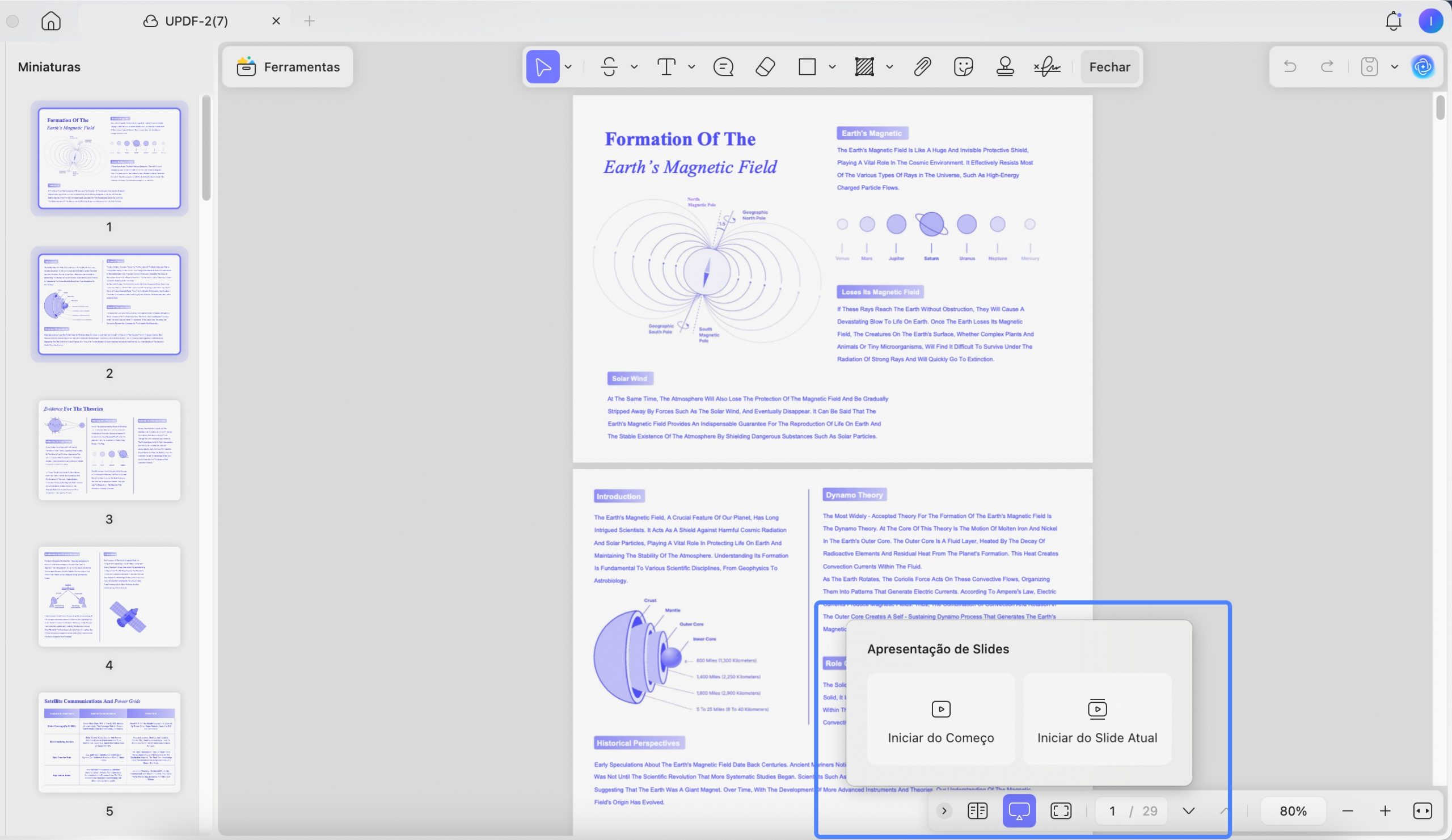Select the text tool
Viewport: 1452px width, 840px height.
point(666,67)
